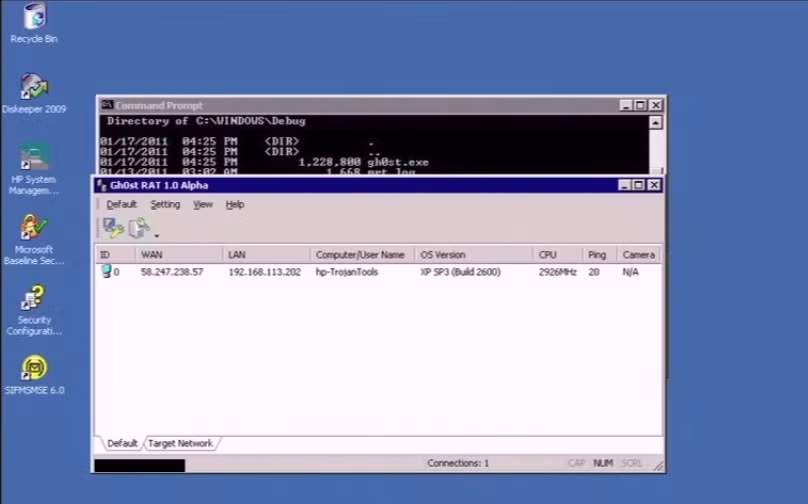Sort by the LAN column header
Image resolution: width=808 pixels, height=504 pixels.
[x=266, y=255]
